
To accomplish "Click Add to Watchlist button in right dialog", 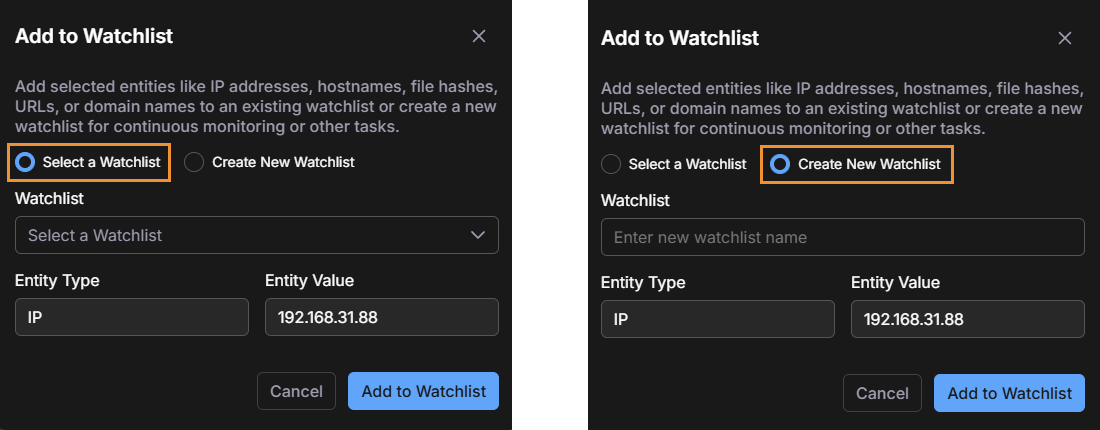I will click(1009, 393).
